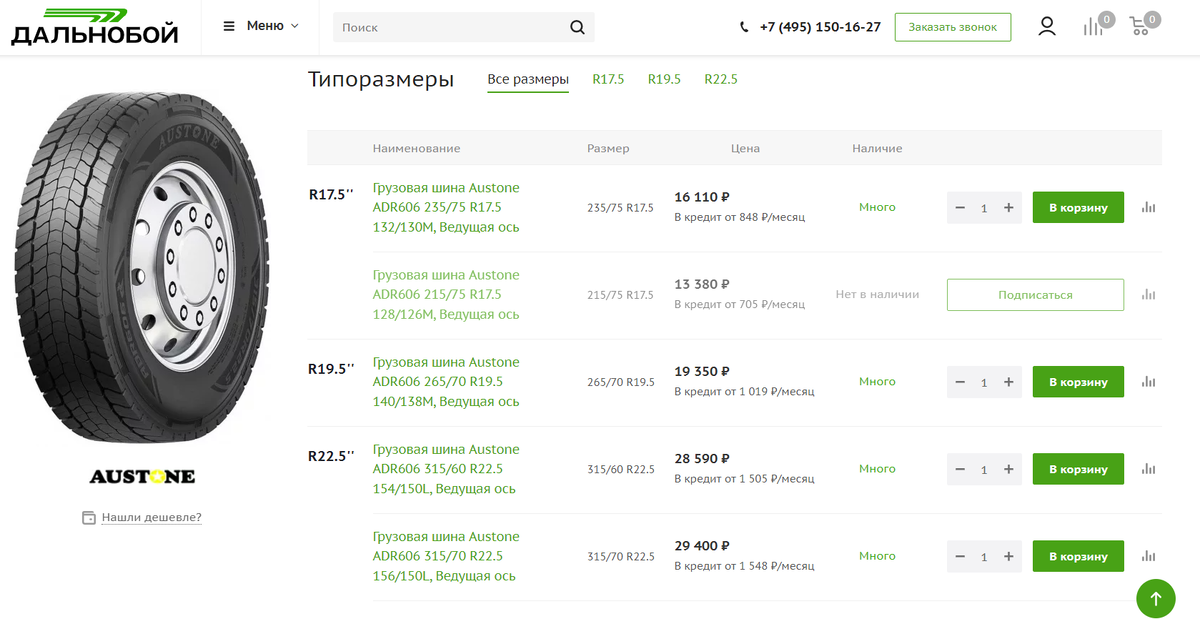Image resolution: width=1200 pixels, height=619 pixels.
Task: Click the Dalnoboy logo
Action: point(95,27)
